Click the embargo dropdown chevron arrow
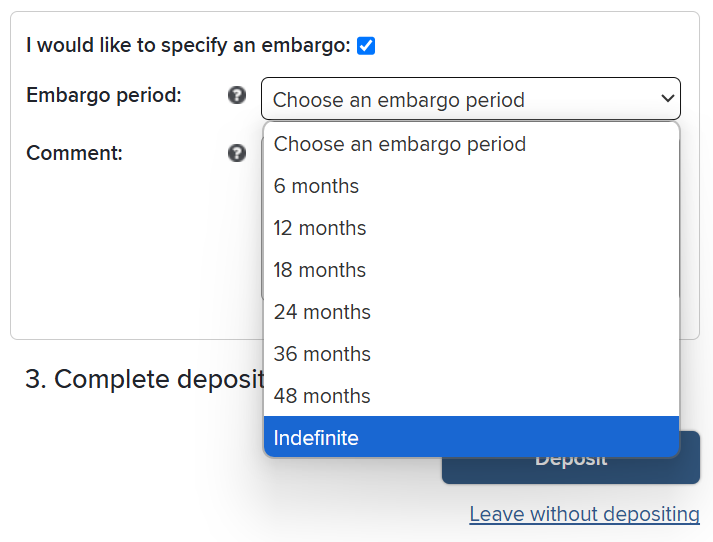Image resolution: width=713 pixels, height=542 pixels. point(668,99)
